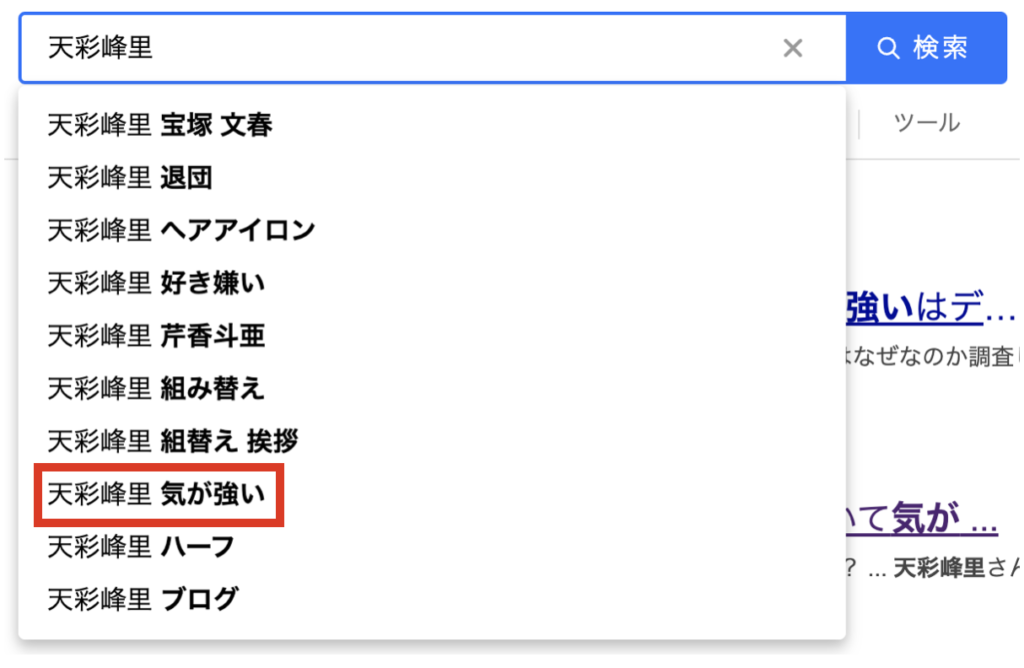Open the ツール tools option
The width and height of the screenshot is (1024, 668).
[x=927, y=123]
